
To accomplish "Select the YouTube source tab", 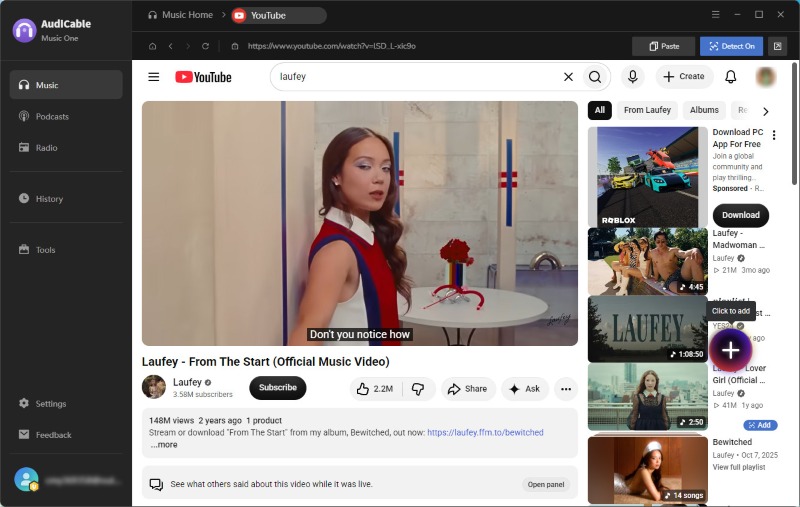I will pos(279,15).
